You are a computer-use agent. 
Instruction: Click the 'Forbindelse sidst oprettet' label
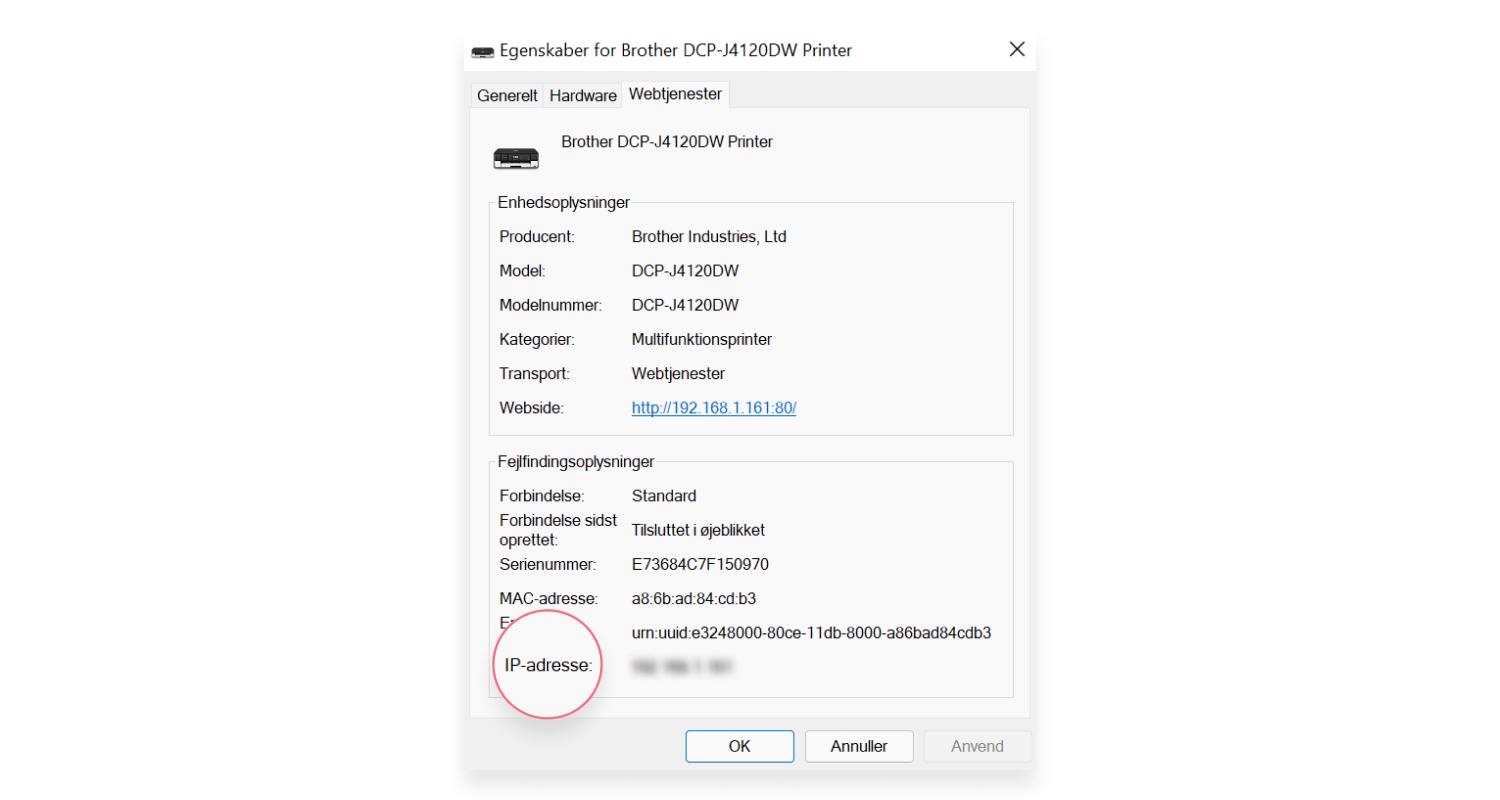558,530
